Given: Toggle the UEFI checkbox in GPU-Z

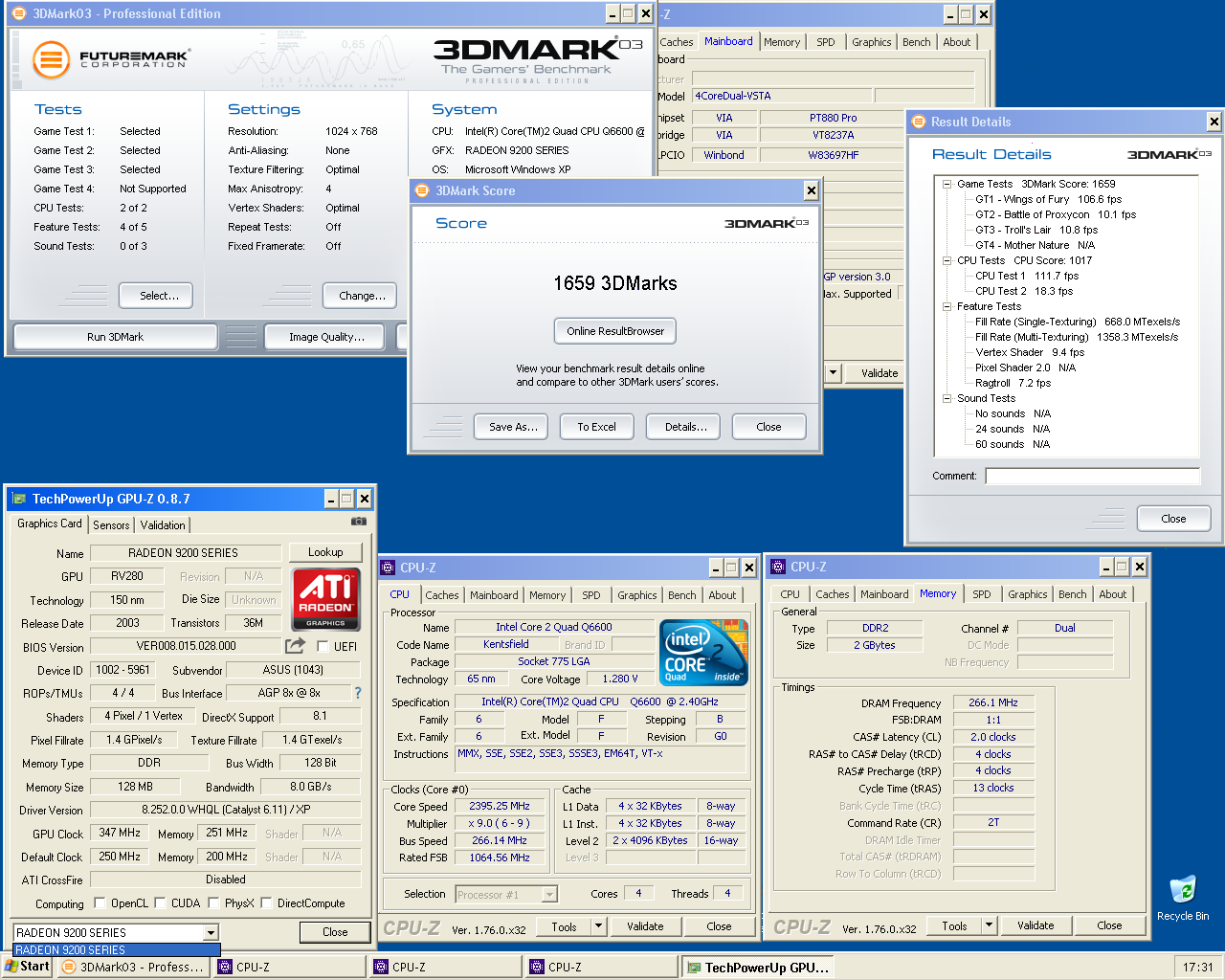Looking at the screenshot, I should (x=323, y=646).
